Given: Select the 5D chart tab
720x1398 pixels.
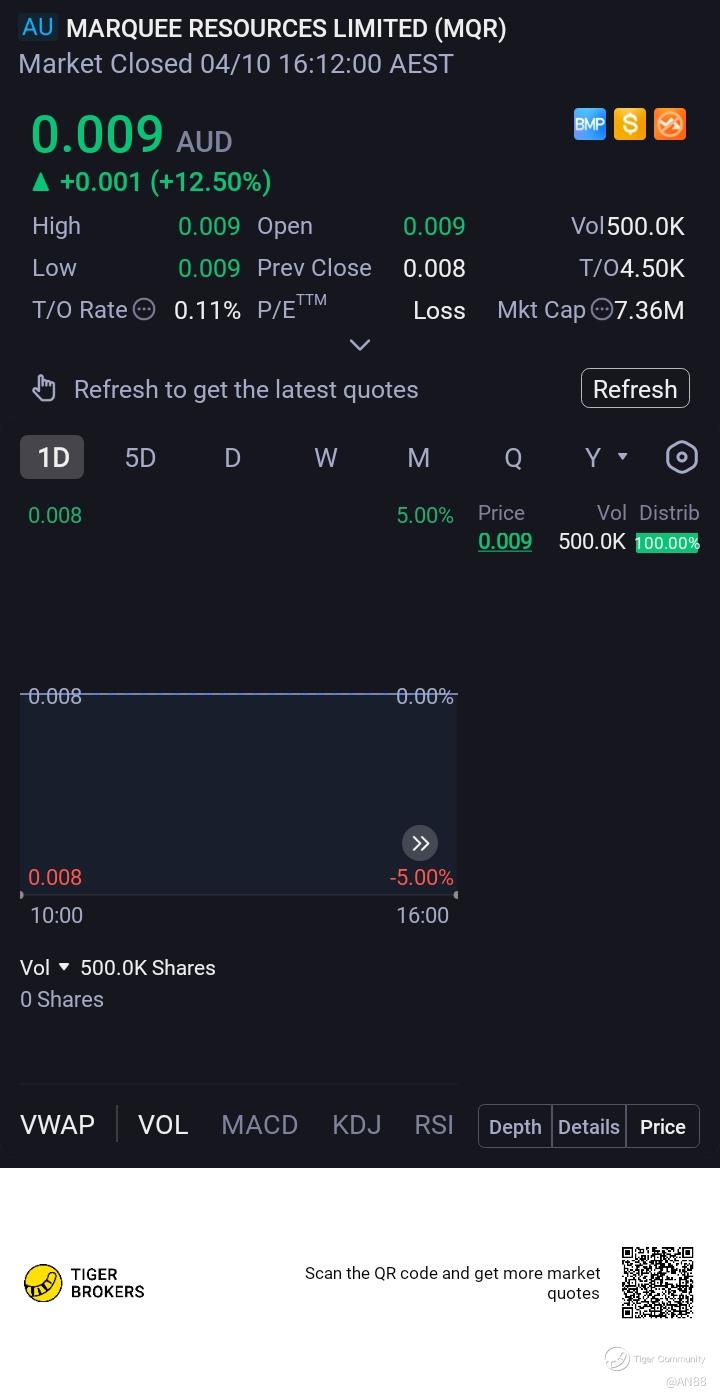Looking at the screenshot, I should point(140,458).
